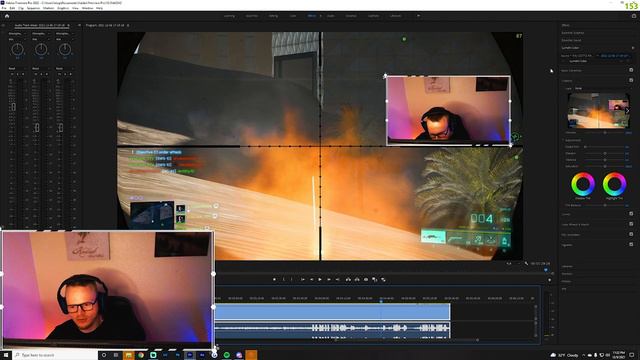This screenshot has height=360, width=640.
Task: Click the timeline playhead marker
Action: pyautogui.click(x=381, y=300)
